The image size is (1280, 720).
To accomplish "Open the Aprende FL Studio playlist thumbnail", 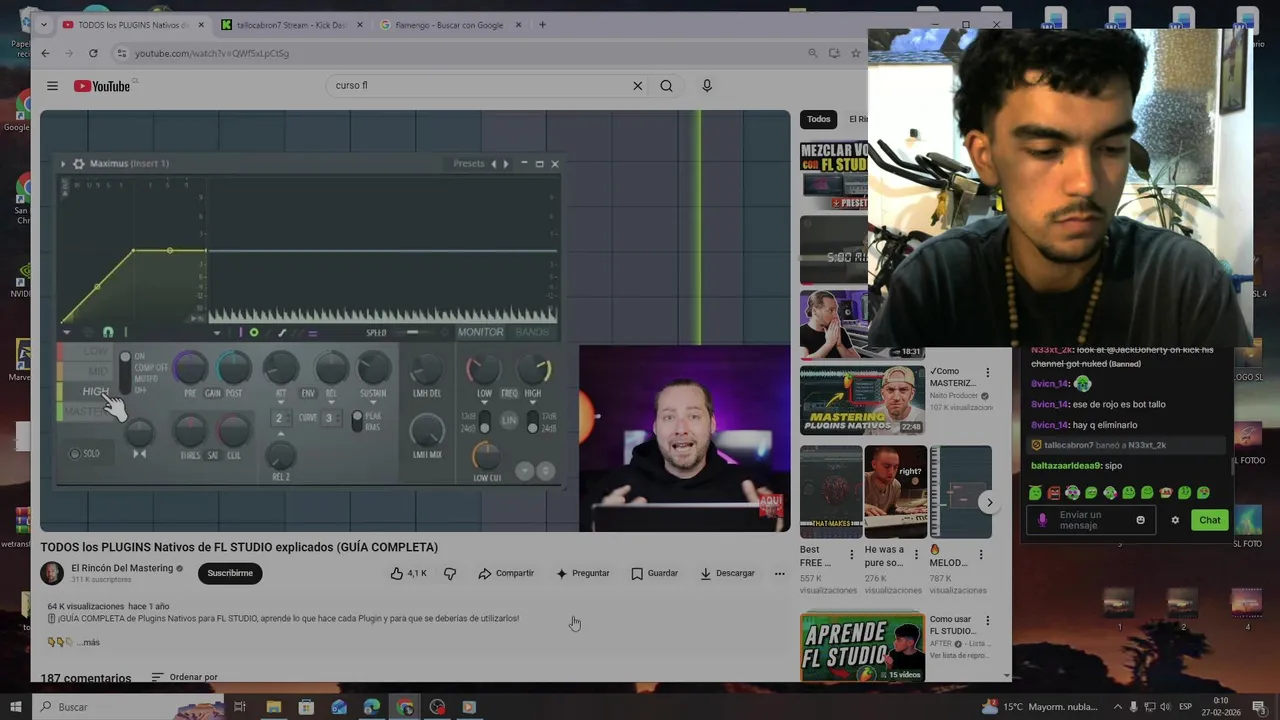I will coord(862,646).
